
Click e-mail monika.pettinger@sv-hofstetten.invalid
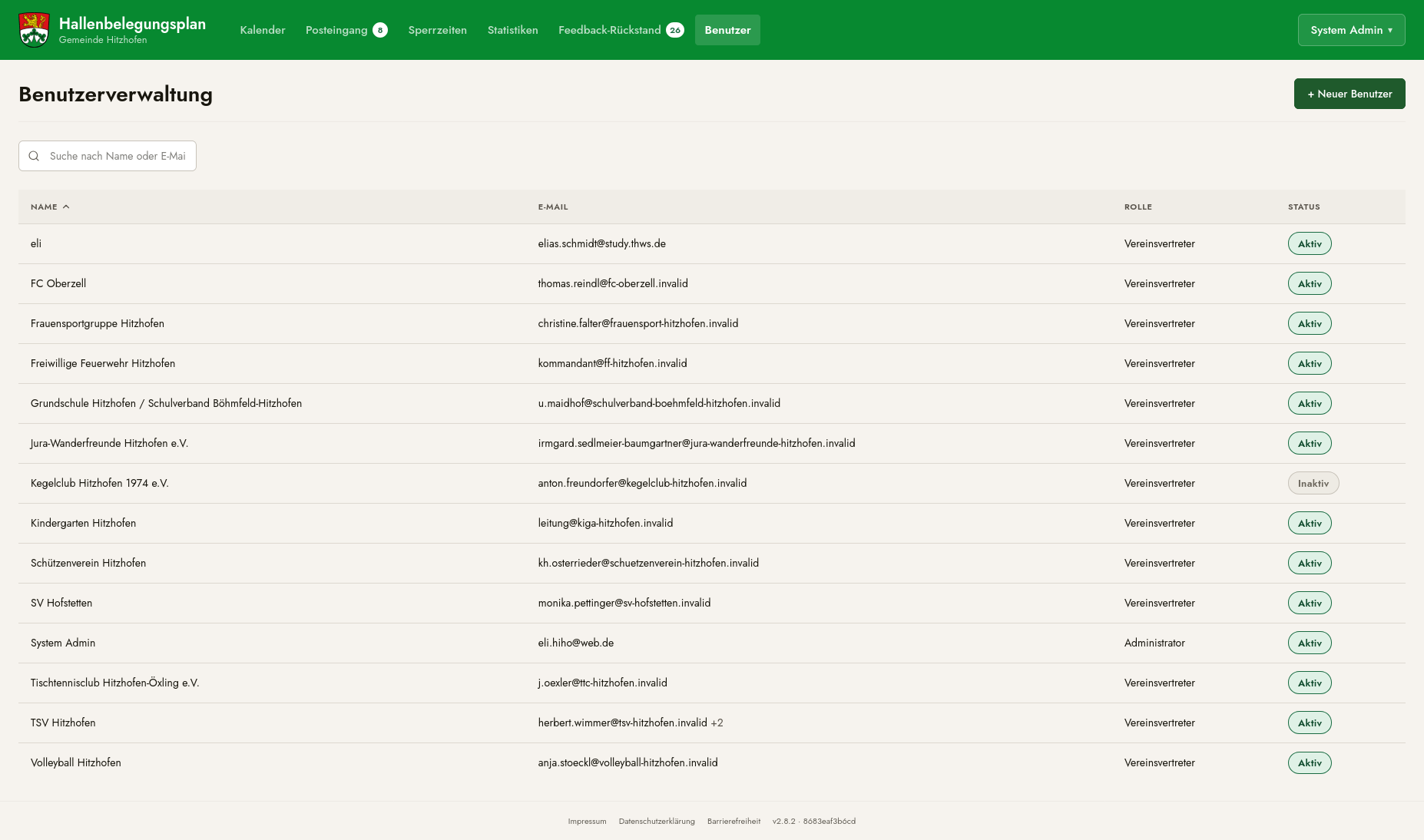624,603
